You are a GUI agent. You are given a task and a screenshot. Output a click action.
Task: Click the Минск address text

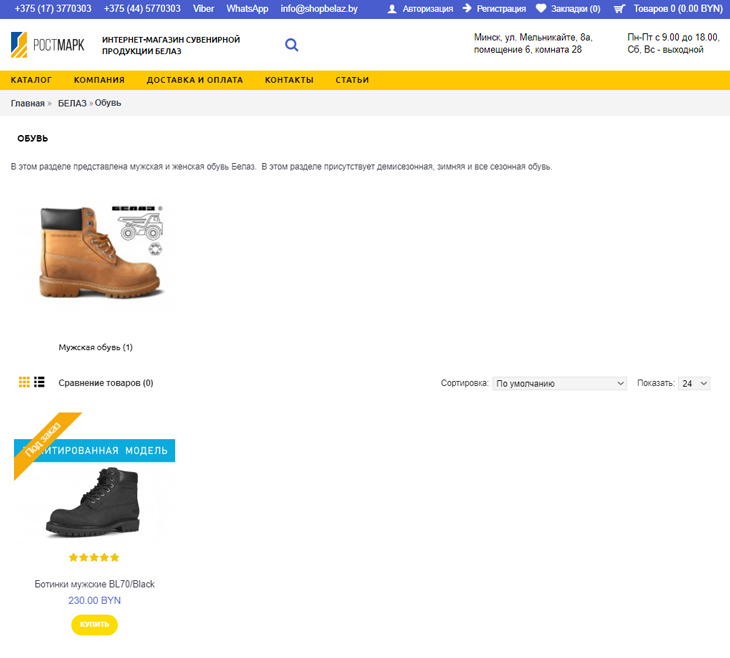point(533,43)
